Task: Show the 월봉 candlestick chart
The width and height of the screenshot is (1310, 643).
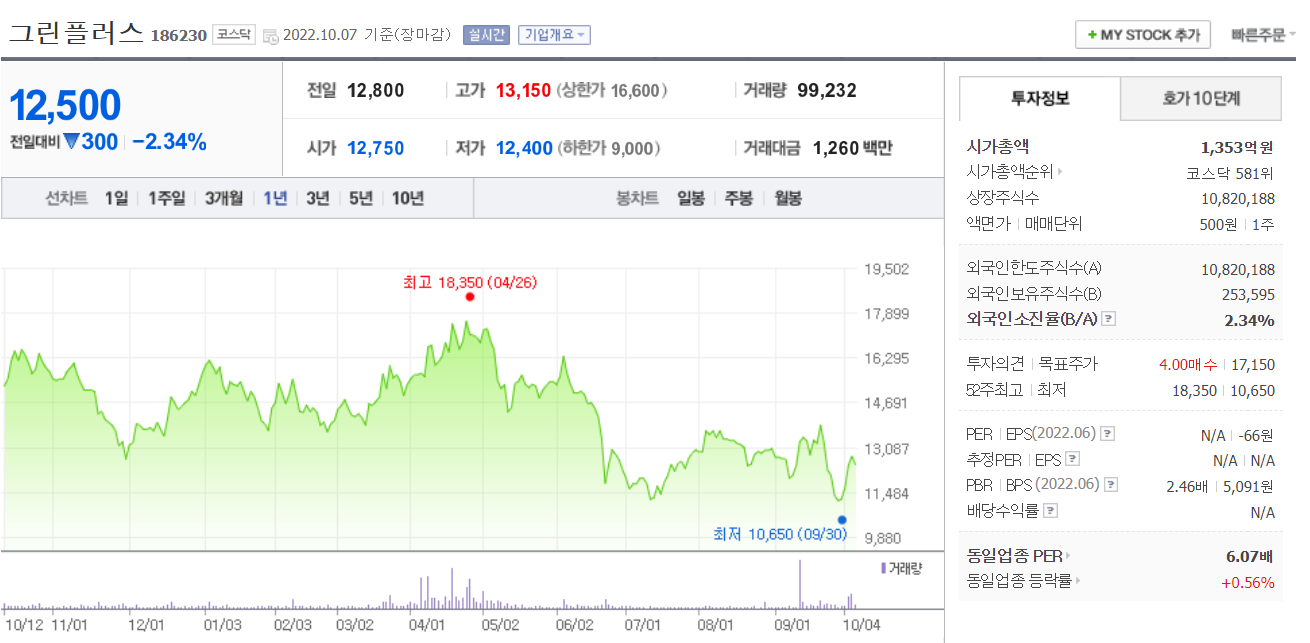Action: click(788, 198)
